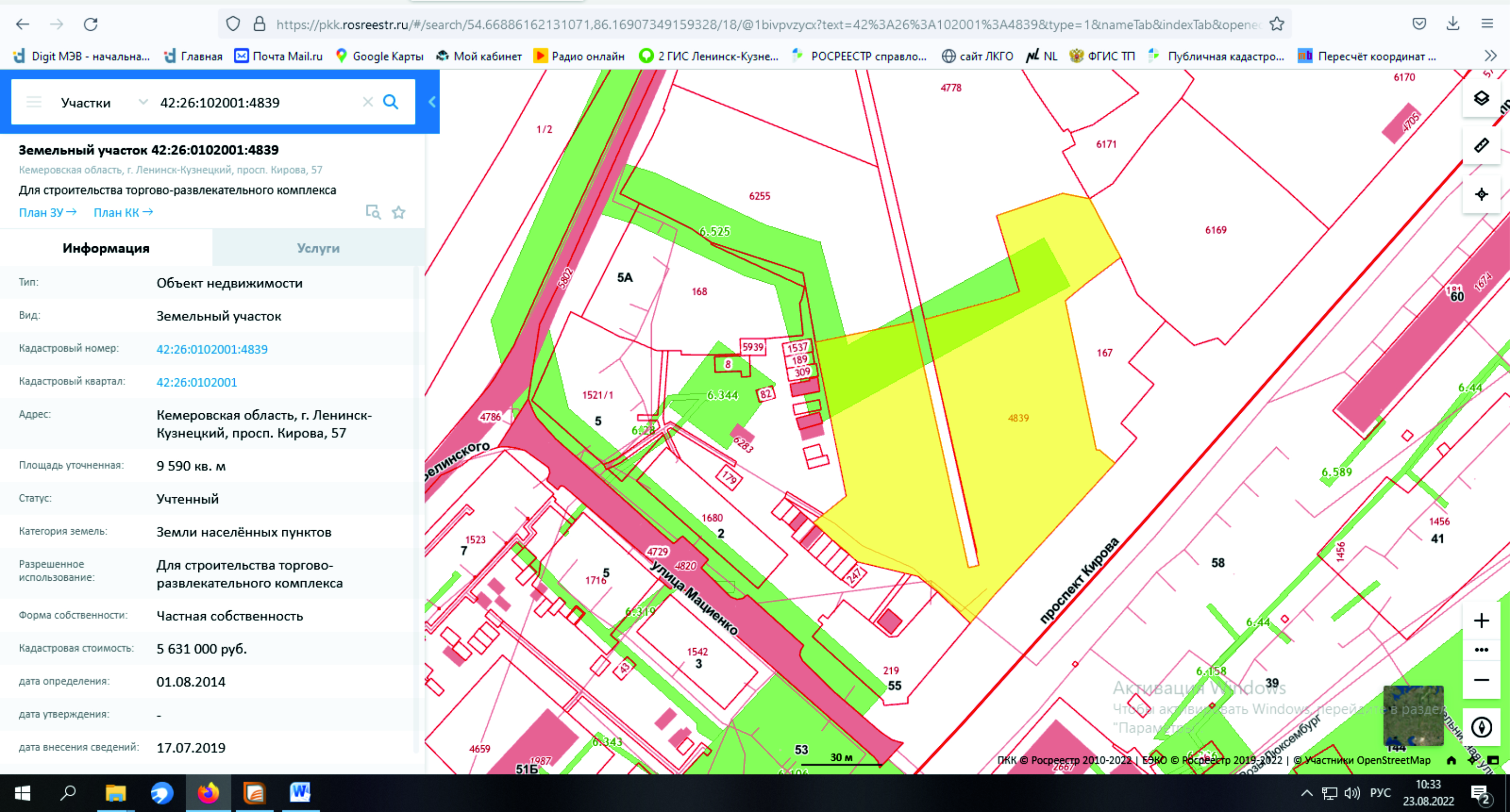This screenshot has width=1510, height=812.
Task: Select the ruler measurement tool
Action: tap(1481, 146)
